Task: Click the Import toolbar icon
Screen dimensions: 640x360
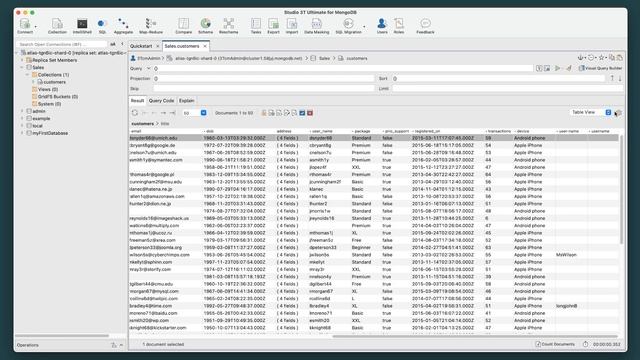Action: 292,26
